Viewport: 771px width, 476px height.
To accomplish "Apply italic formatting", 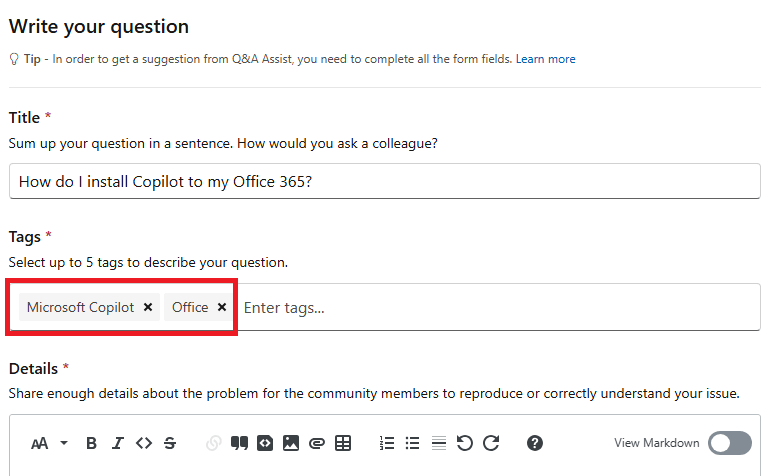I will tap(118, 443).
